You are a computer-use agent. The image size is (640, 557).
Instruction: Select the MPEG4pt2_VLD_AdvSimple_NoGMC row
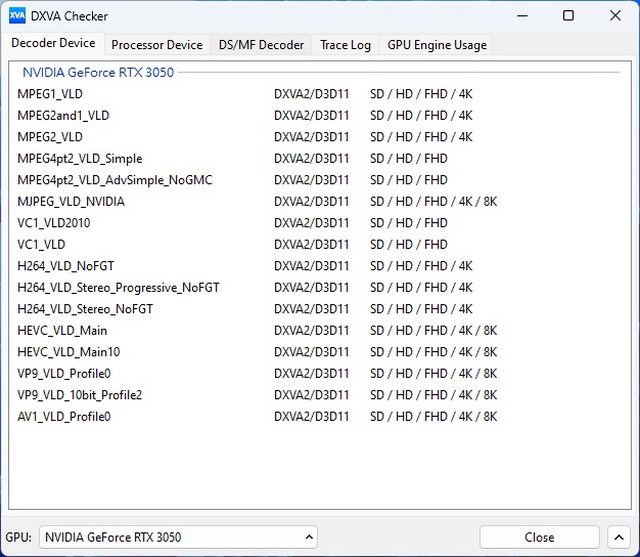pos(115,180)
